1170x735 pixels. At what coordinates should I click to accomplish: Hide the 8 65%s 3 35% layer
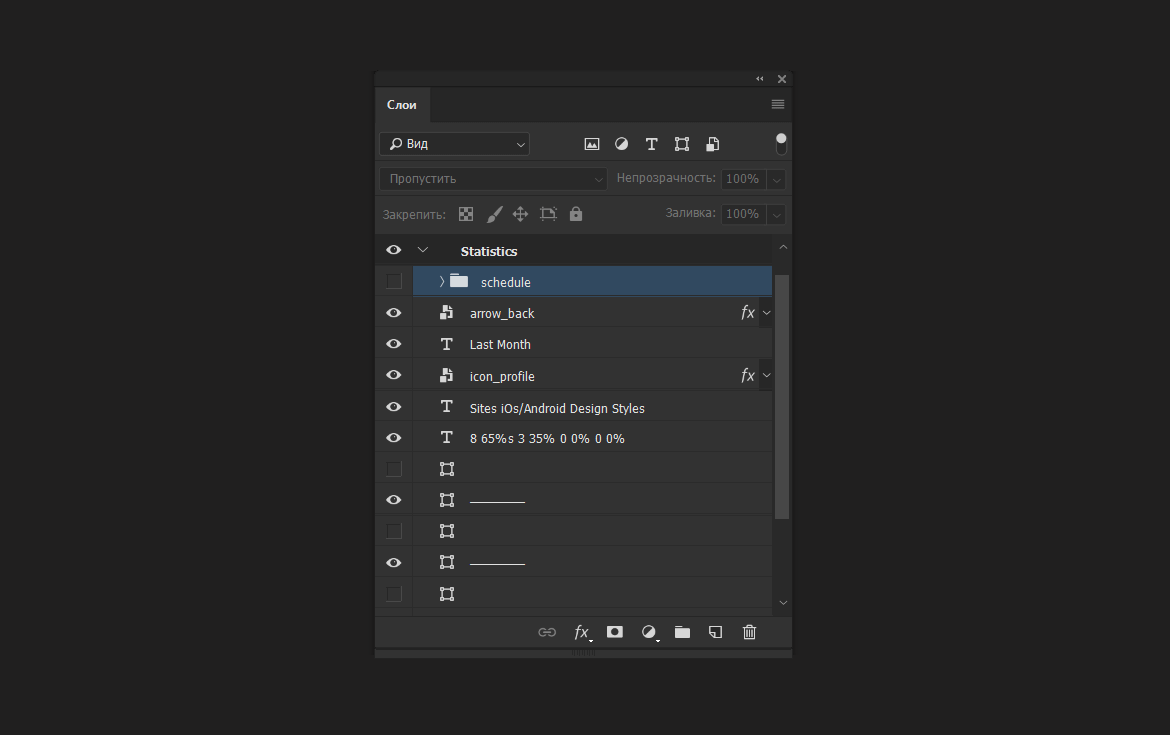click(x=394, y=438)
